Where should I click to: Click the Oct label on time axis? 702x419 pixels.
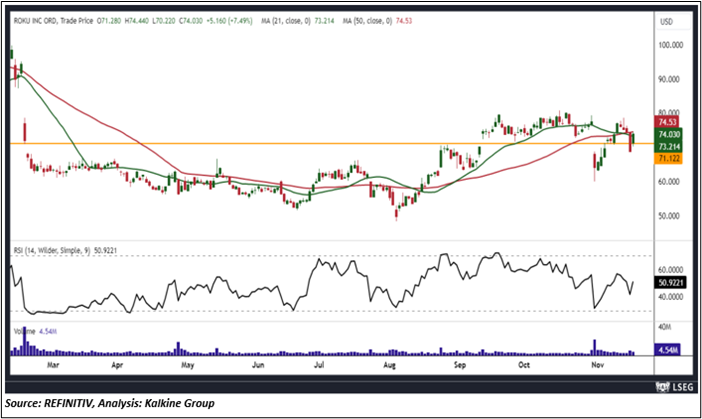point(524,365)
